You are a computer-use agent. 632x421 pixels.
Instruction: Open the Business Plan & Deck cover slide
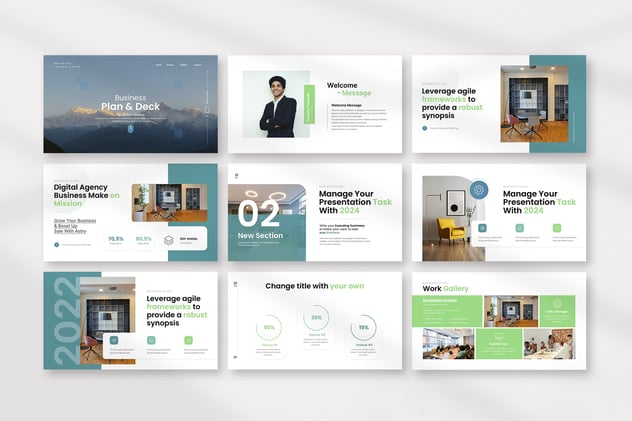130,103
